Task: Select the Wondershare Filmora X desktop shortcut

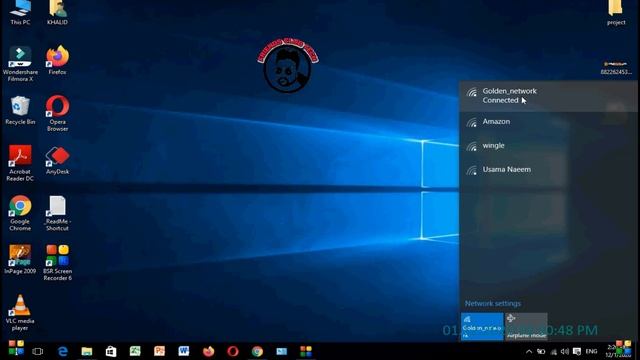Action: click(x=20, y=63)
